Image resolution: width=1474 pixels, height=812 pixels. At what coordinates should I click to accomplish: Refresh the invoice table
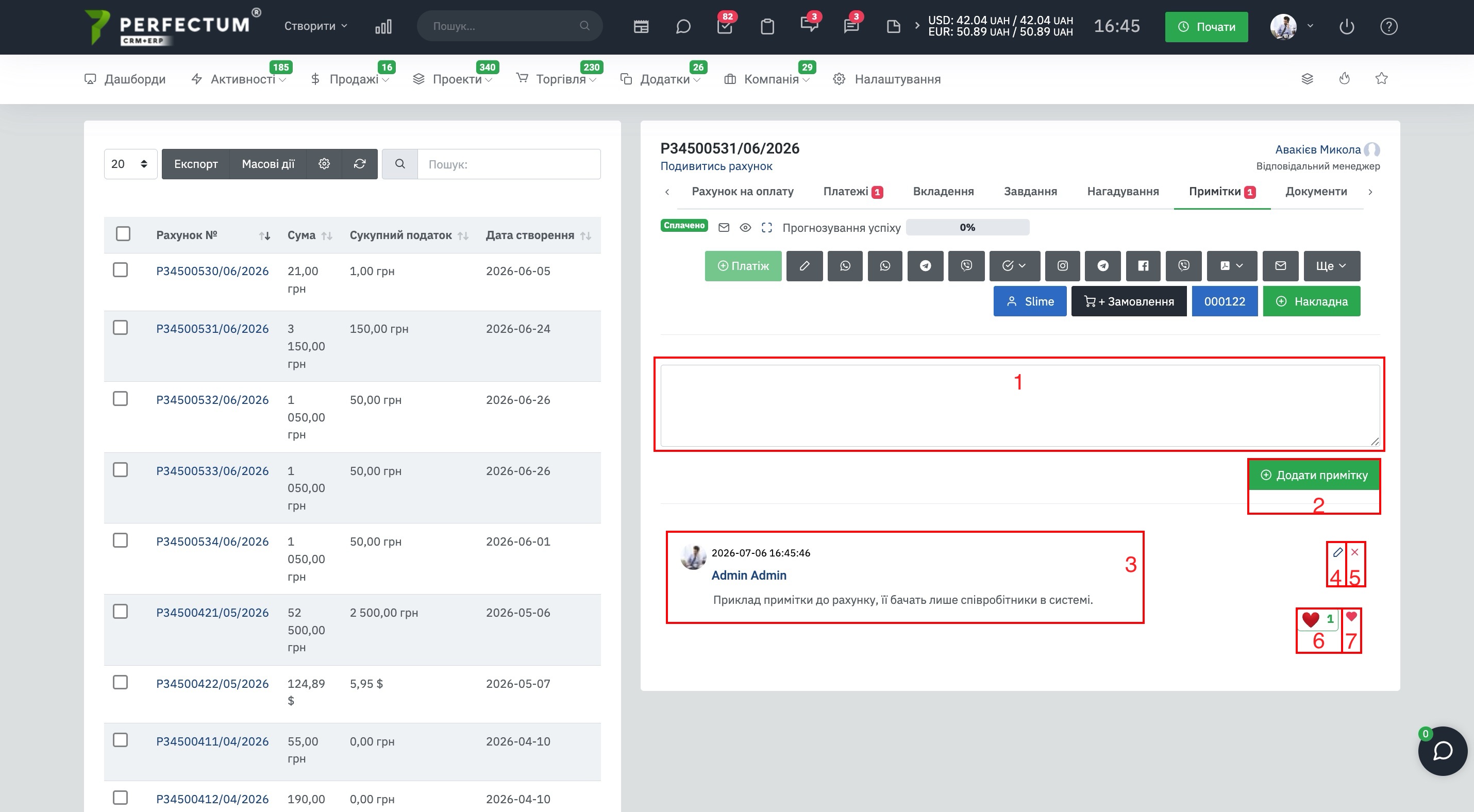pos(359,164)
